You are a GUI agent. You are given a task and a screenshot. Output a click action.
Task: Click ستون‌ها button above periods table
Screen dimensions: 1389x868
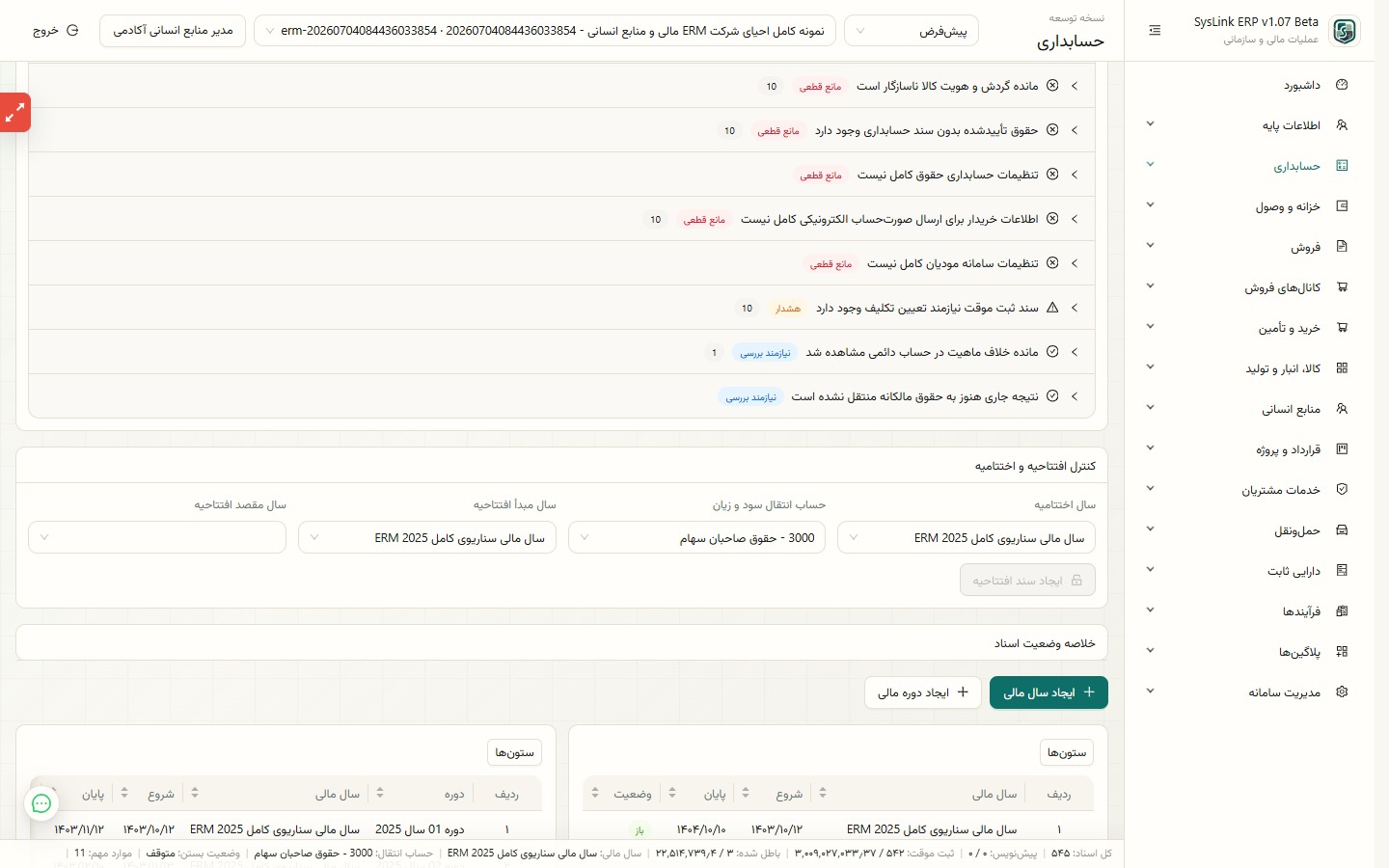pyautogui.click(x=514, y=752)
